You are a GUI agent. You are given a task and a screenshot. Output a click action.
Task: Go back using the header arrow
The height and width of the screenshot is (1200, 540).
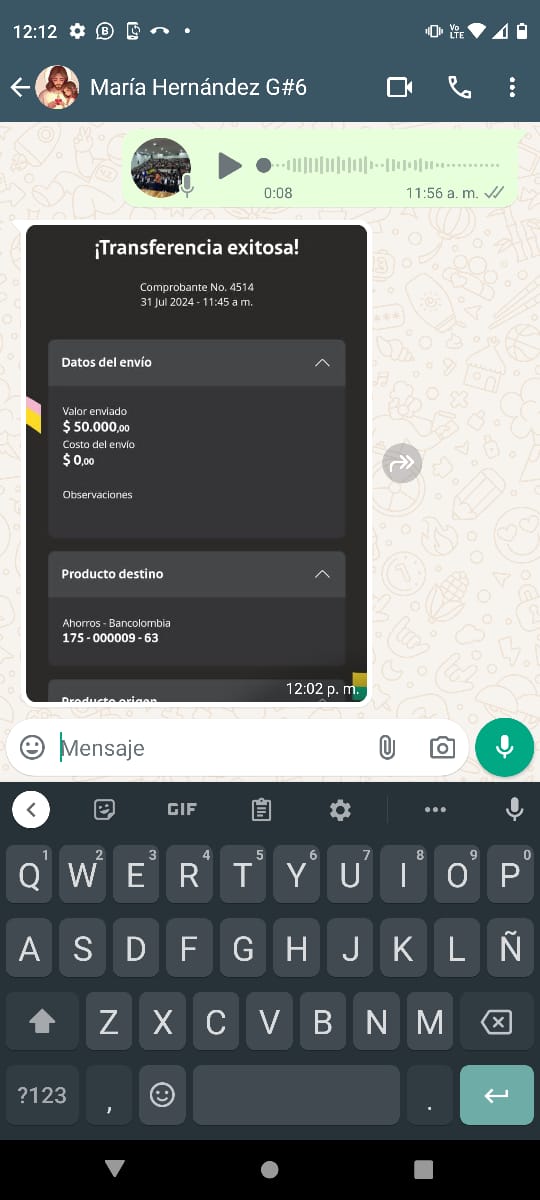click(19, 87)
